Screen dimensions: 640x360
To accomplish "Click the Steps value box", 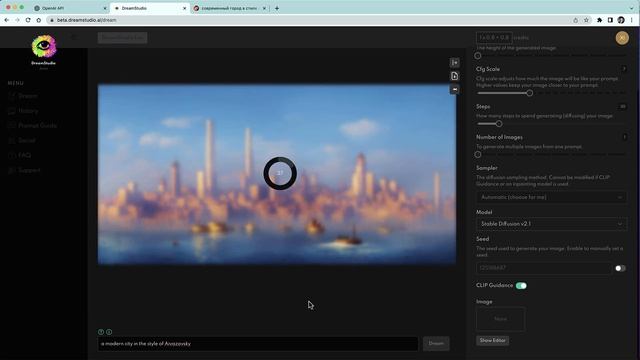I will (623, 107).
